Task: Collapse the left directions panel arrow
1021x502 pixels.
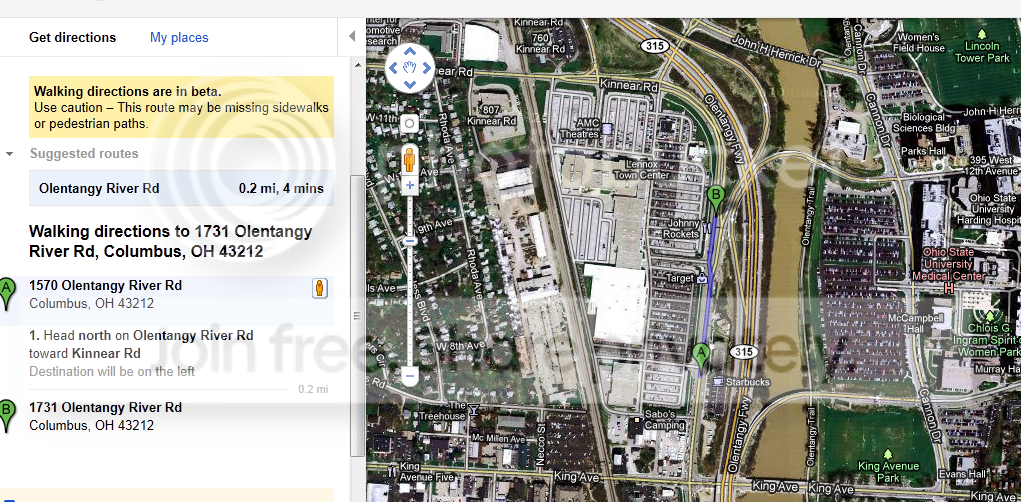Action: click(x=352, y=36)
